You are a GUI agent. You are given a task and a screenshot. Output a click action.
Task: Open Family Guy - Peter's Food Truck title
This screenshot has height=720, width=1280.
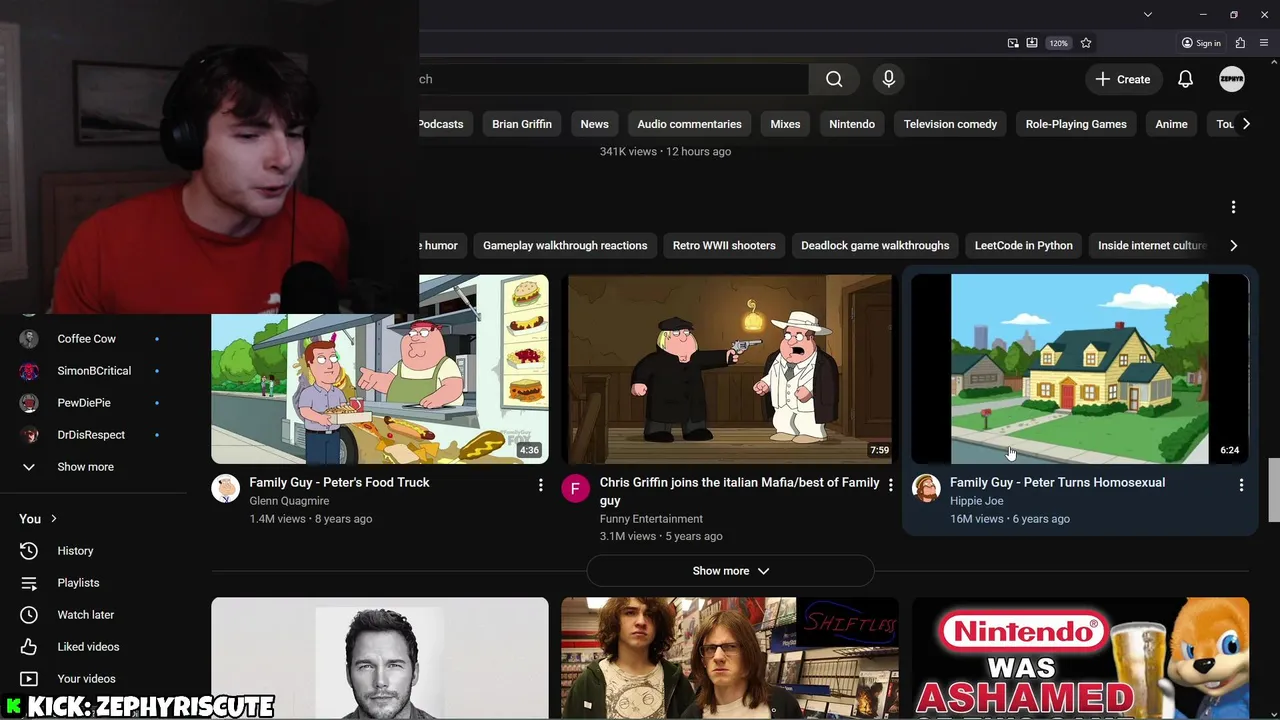pos(339,482)
